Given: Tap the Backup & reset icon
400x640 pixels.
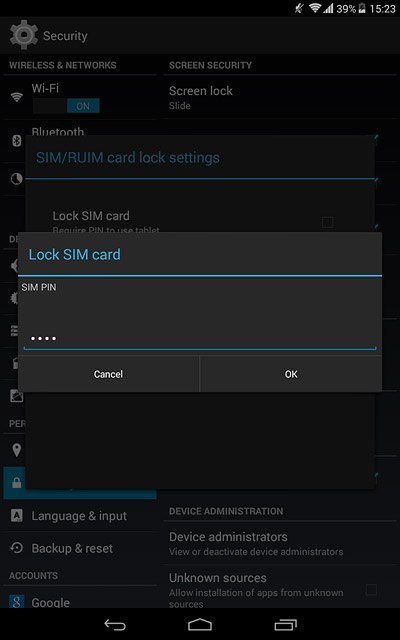Looking at the screenshot, I should pos(17,548).
